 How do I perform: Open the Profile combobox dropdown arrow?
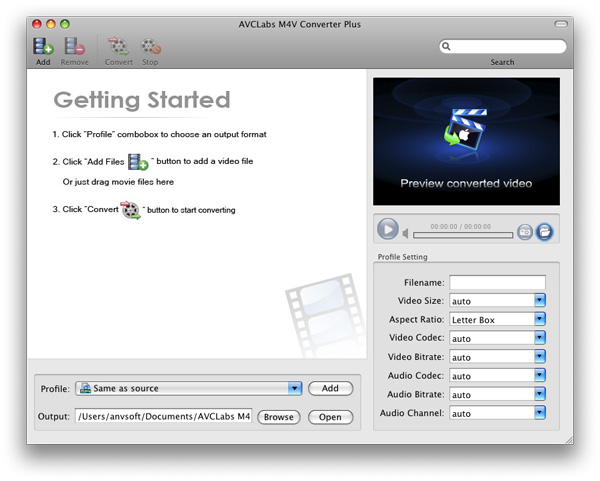pyautogui.click(x=295, y=388)
